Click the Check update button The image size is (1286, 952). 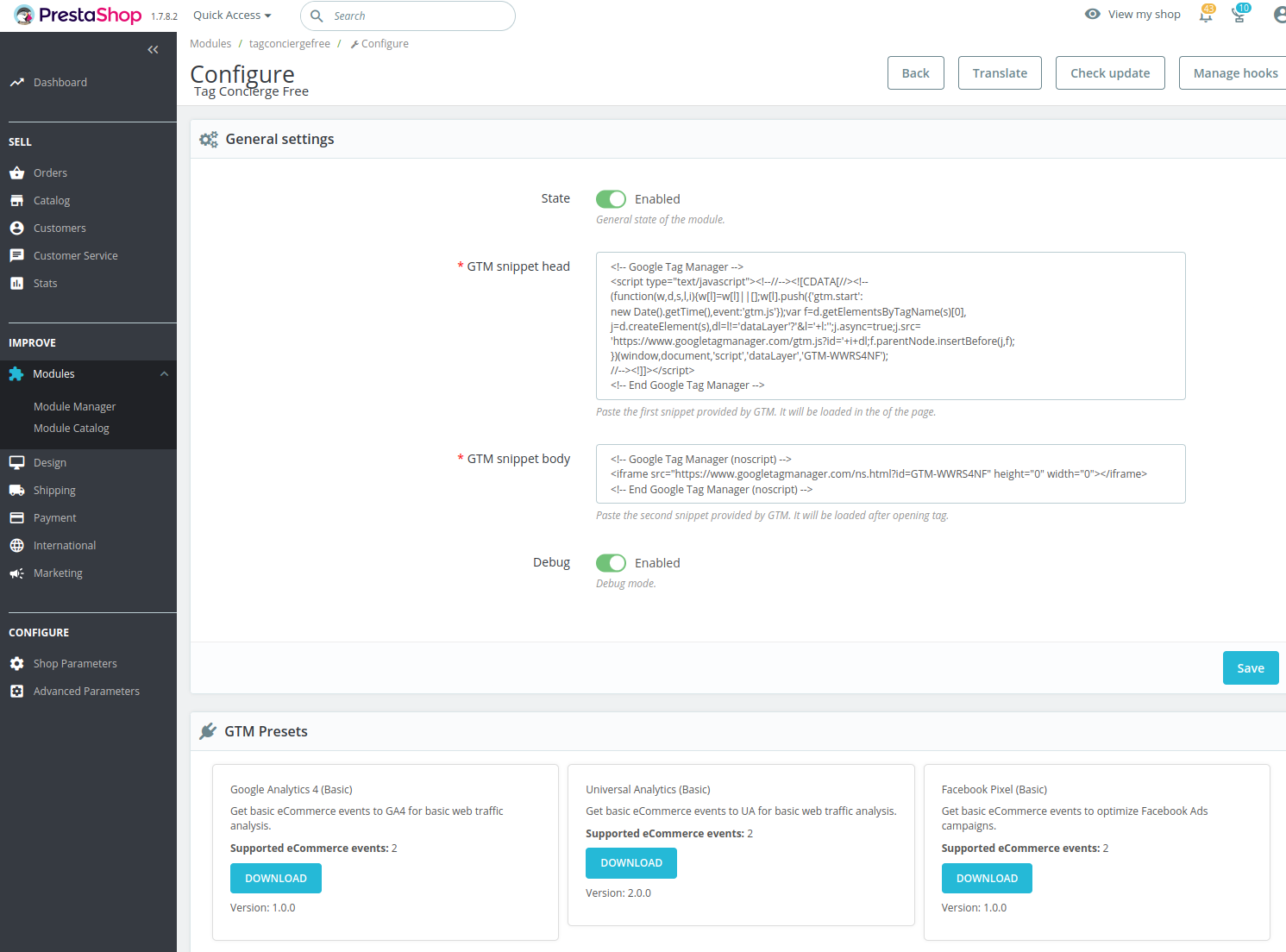(1110, 73)
